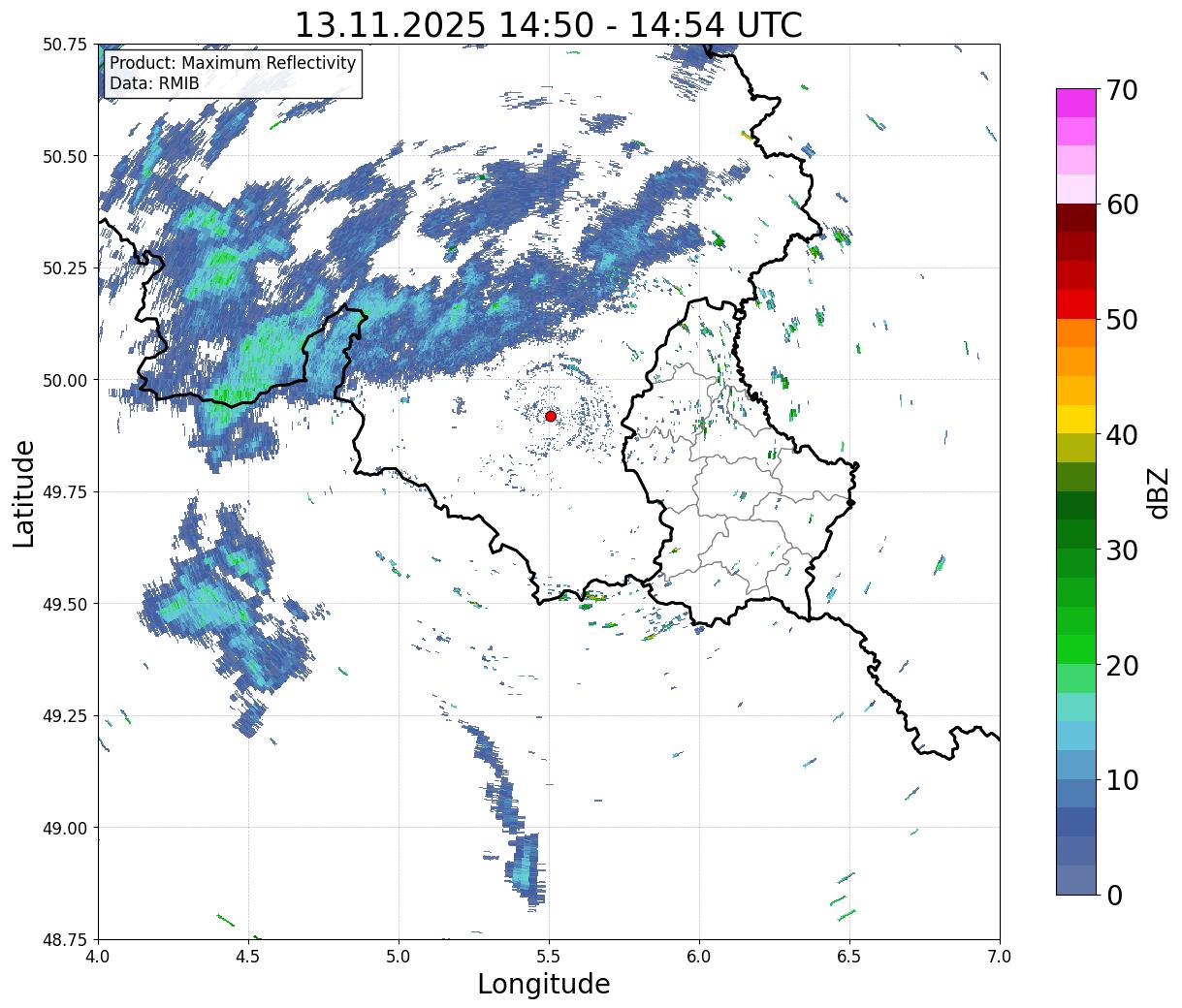Image resolution: width=1182 pixels, height=1008 pixels.
Task: Click the latitude tick label 49.75
Action: click(x=65, y=492)
